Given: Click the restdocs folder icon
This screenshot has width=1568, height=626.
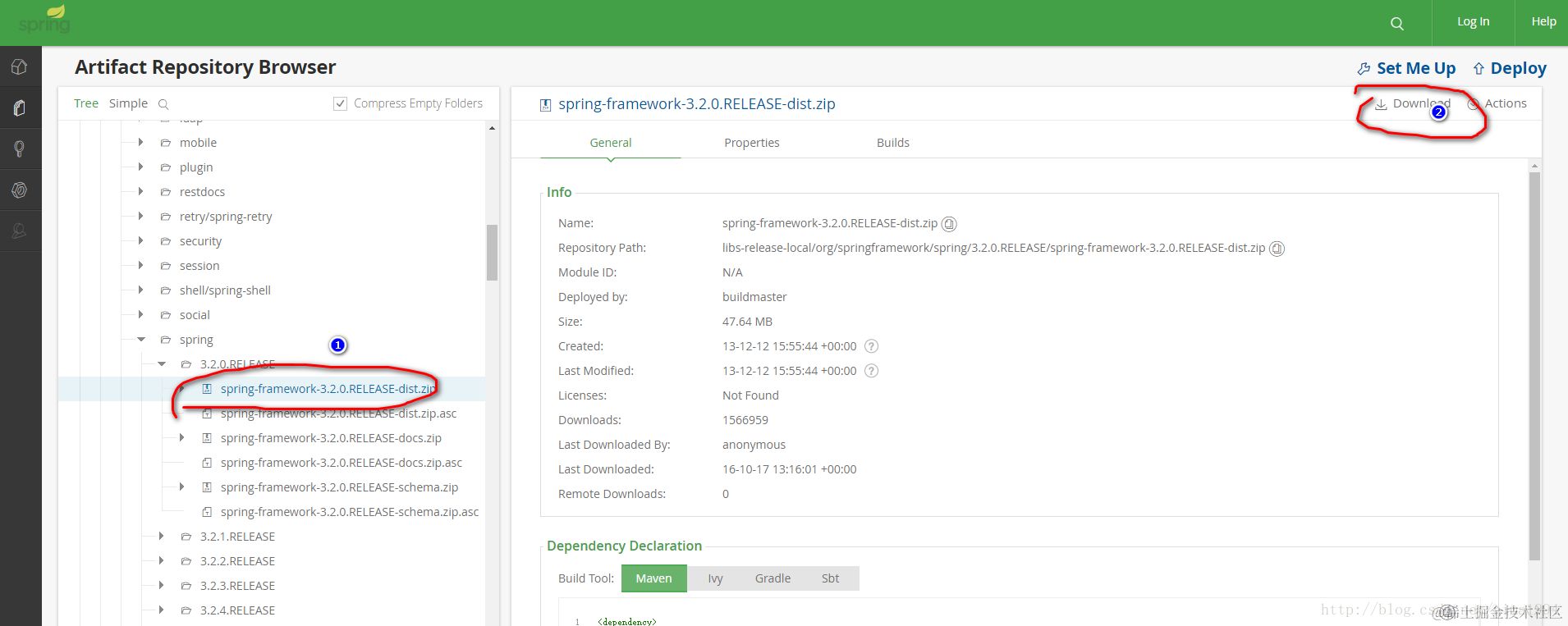Looking at the screenshot, I should [166, 192].
